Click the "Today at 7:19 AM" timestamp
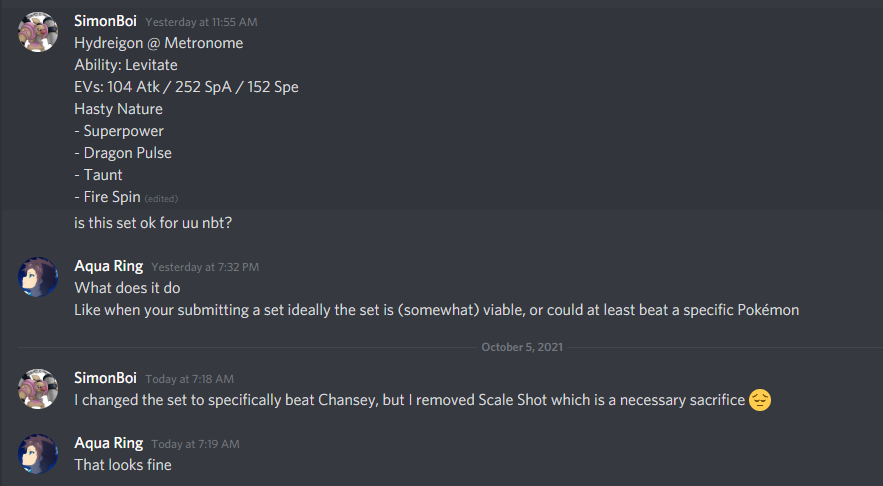883x486 pixels. (195, 443)
